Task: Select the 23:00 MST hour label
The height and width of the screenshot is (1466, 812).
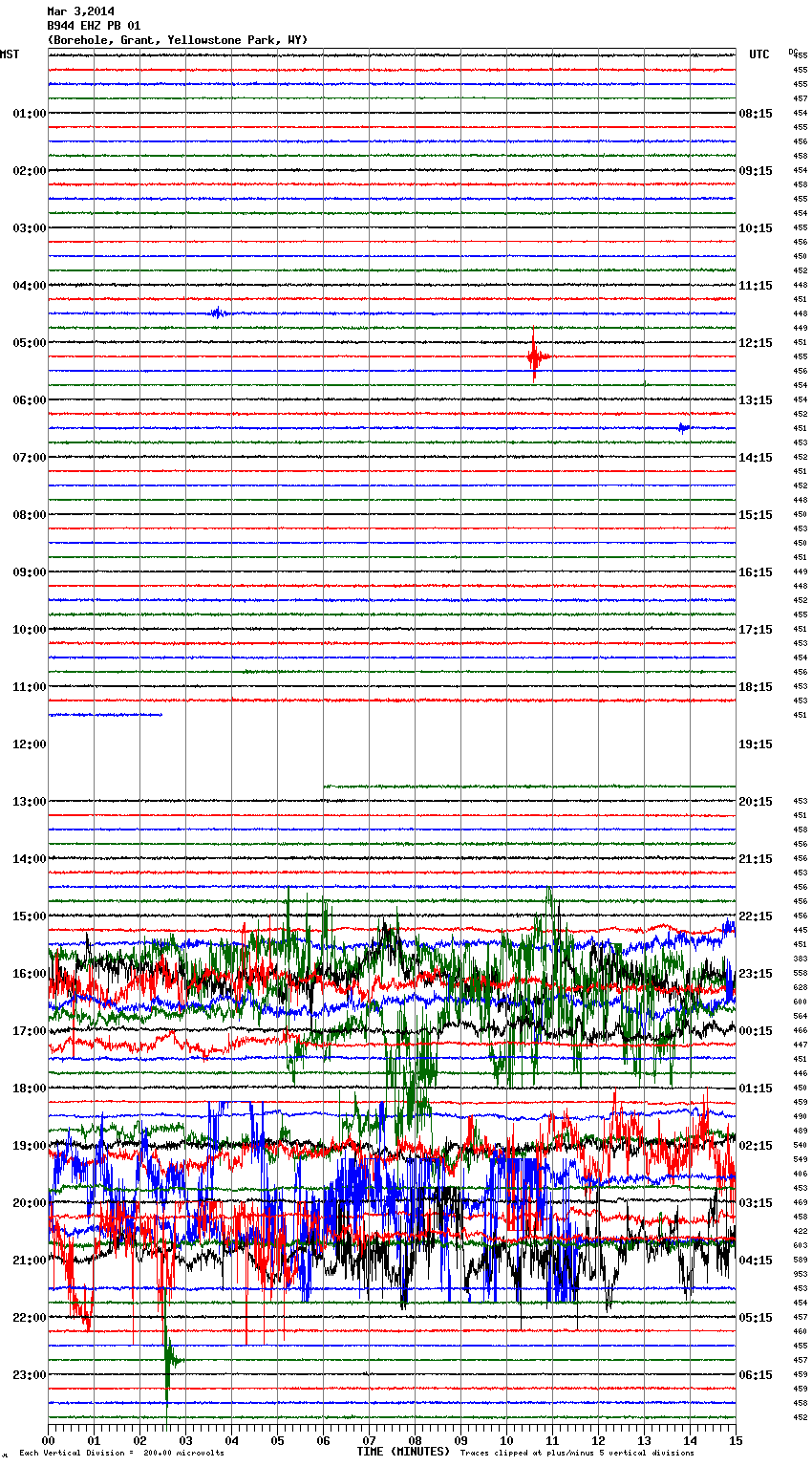Action: pyautogui.click(x=30, y=1375)
